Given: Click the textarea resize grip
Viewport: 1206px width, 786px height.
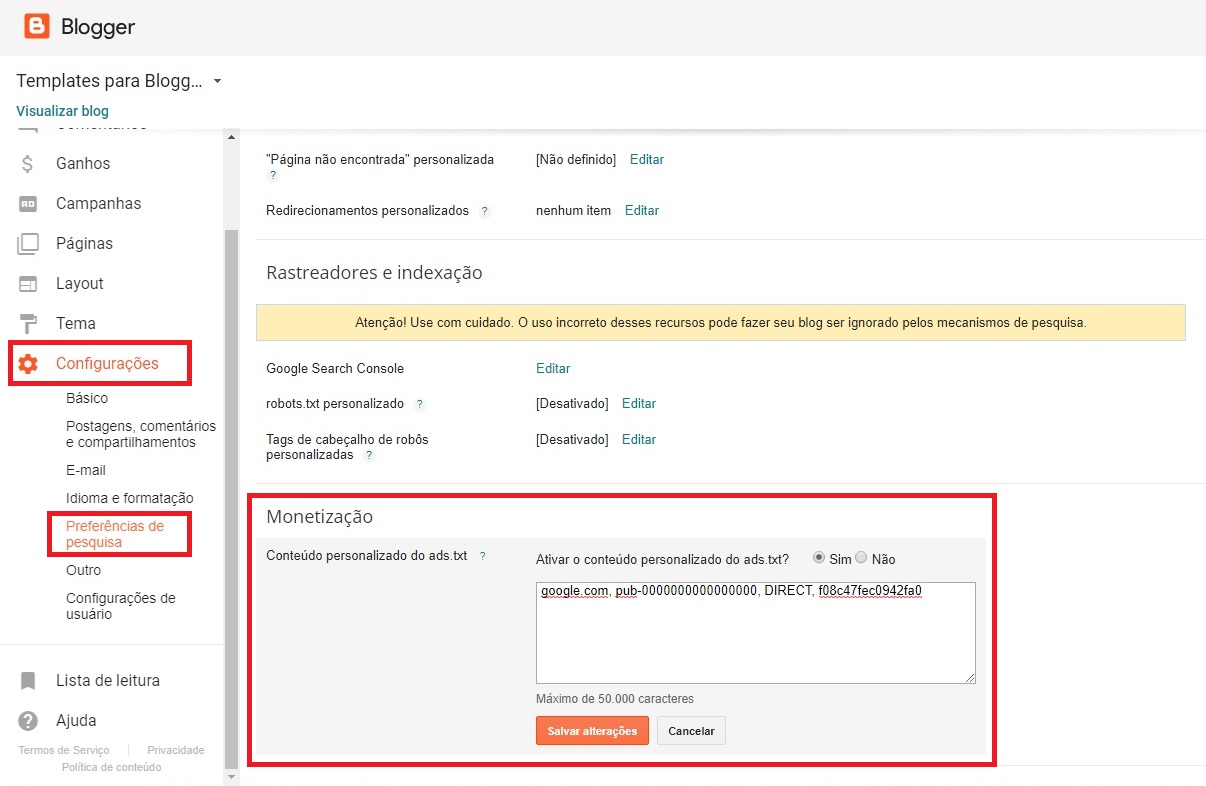Looking at the screenshot, I should point(970,678).
